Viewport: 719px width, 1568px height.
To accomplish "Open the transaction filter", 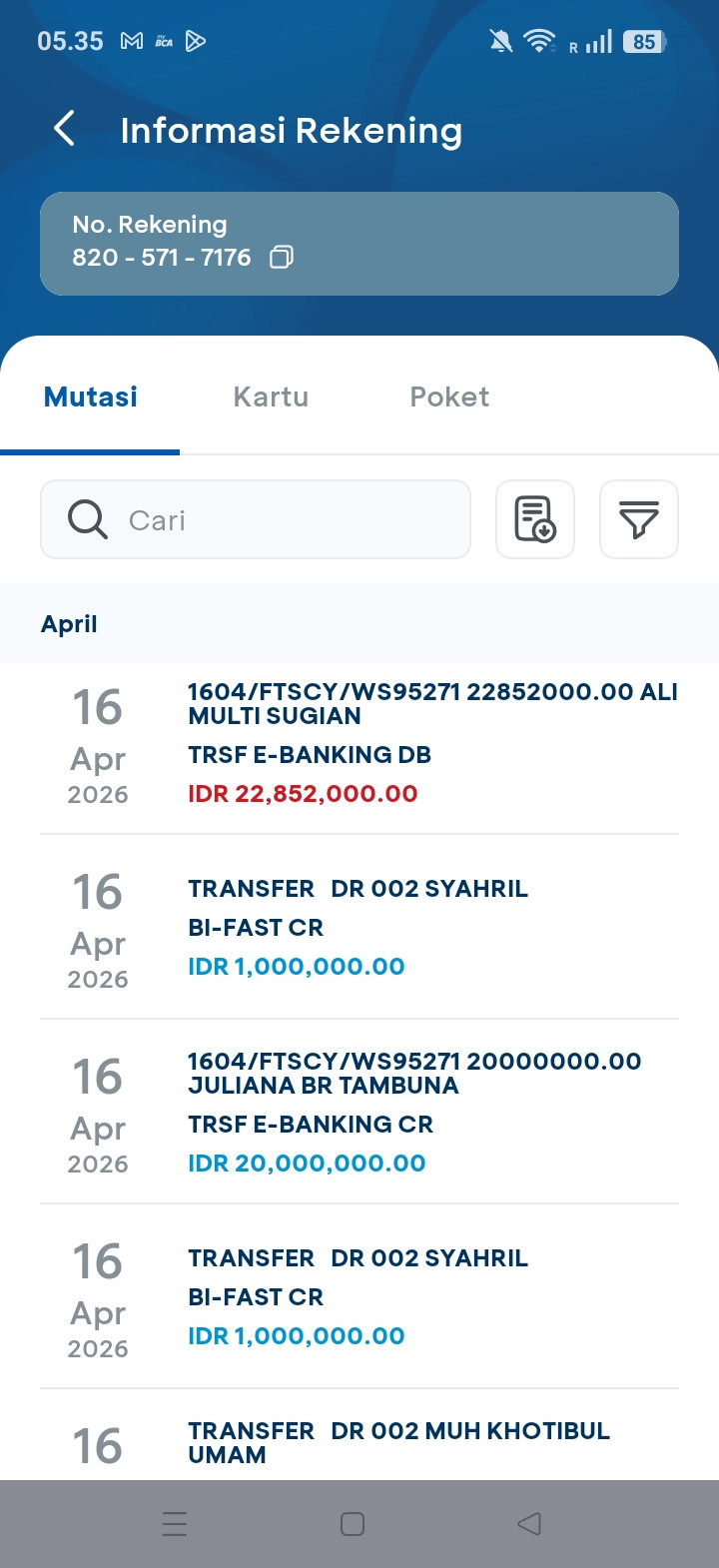I will [x=639, y=519].
